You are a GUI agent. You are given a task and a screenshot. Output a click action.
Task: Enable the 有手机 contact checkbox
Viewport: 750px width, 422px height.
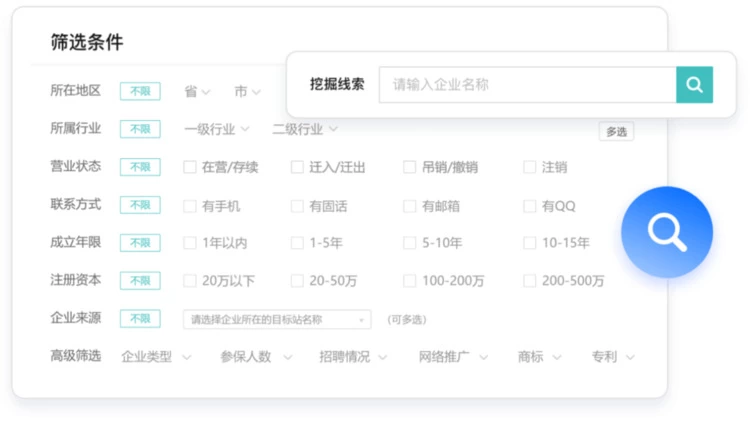(x=190, y=206)
